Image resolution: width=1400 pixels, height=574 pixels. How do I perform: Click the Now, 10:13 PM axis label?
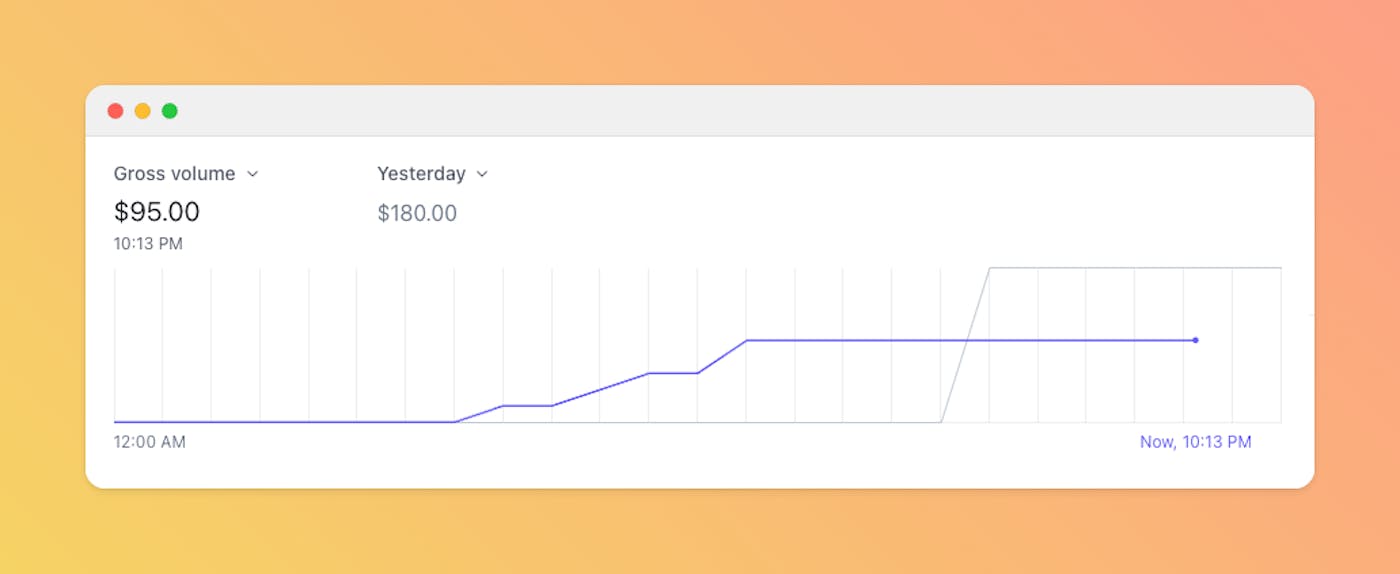click(1195, 442)
